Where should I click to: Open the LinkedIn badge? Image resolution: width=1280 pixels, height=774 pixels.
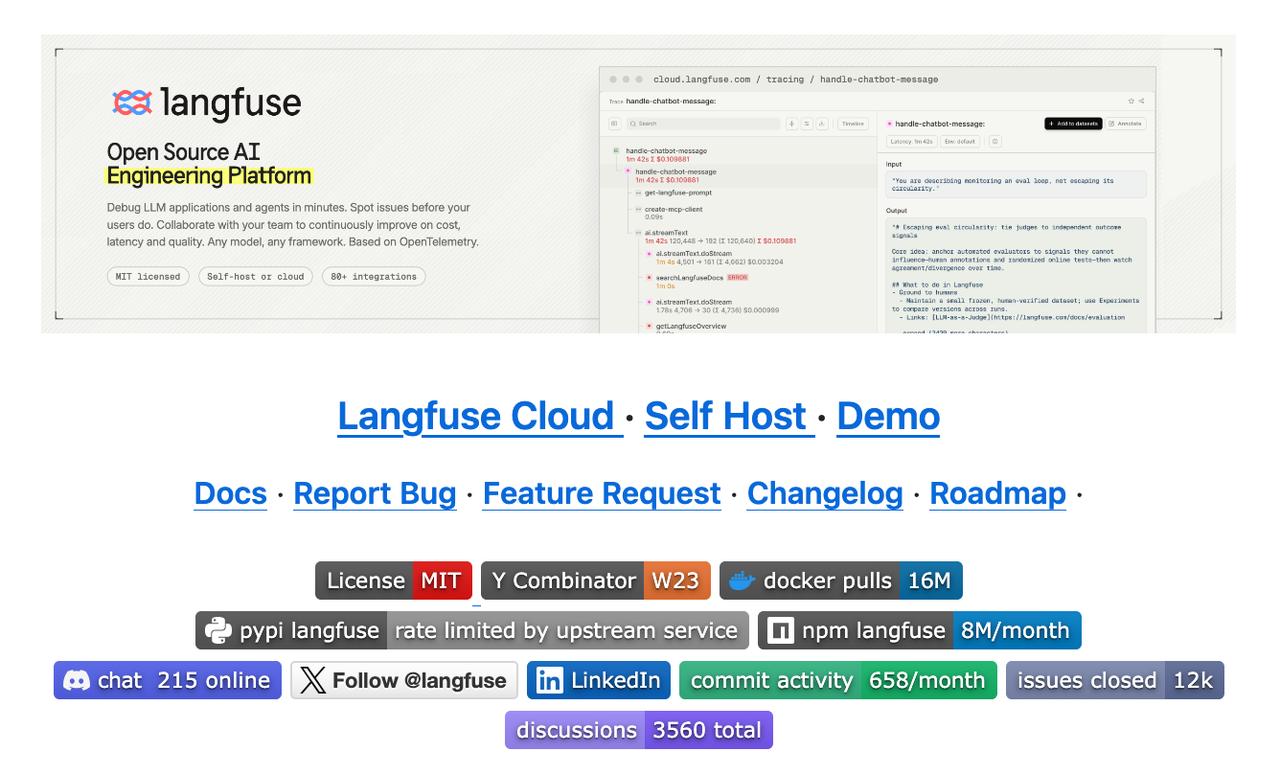(599, 681)
